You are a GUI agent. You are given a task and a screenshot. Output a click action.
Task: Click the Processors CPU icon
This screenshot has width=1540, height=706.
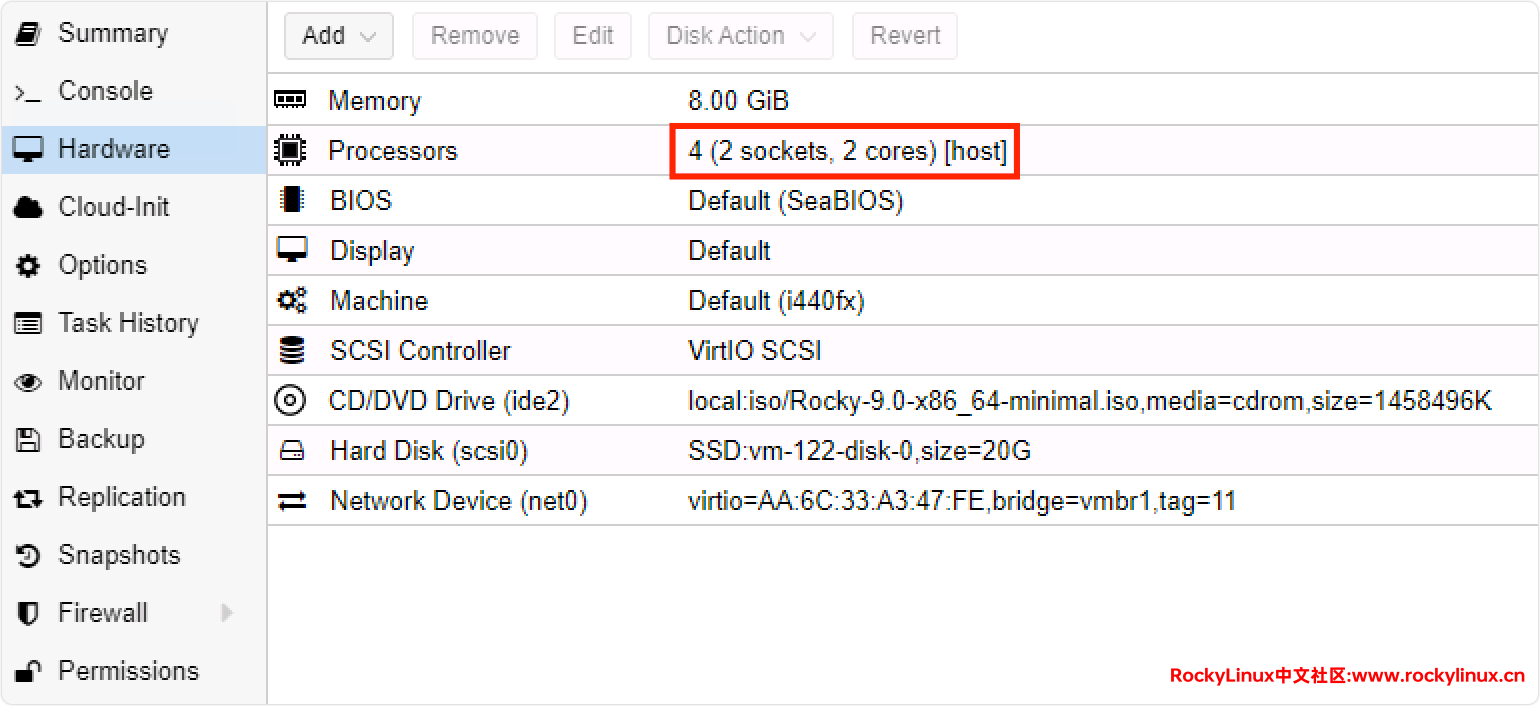(291, 151)
